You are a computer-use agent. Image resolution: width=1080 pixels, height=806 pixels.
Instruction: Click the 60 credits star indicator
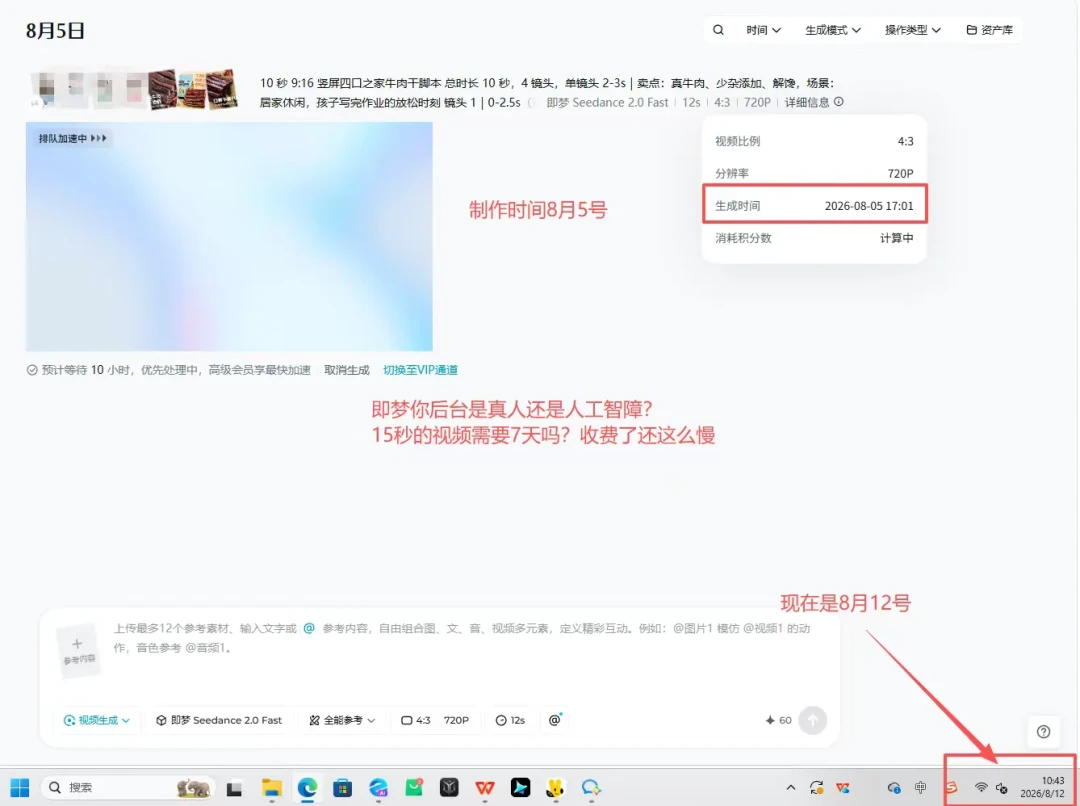pyautogui.click(x=778, y=720)
